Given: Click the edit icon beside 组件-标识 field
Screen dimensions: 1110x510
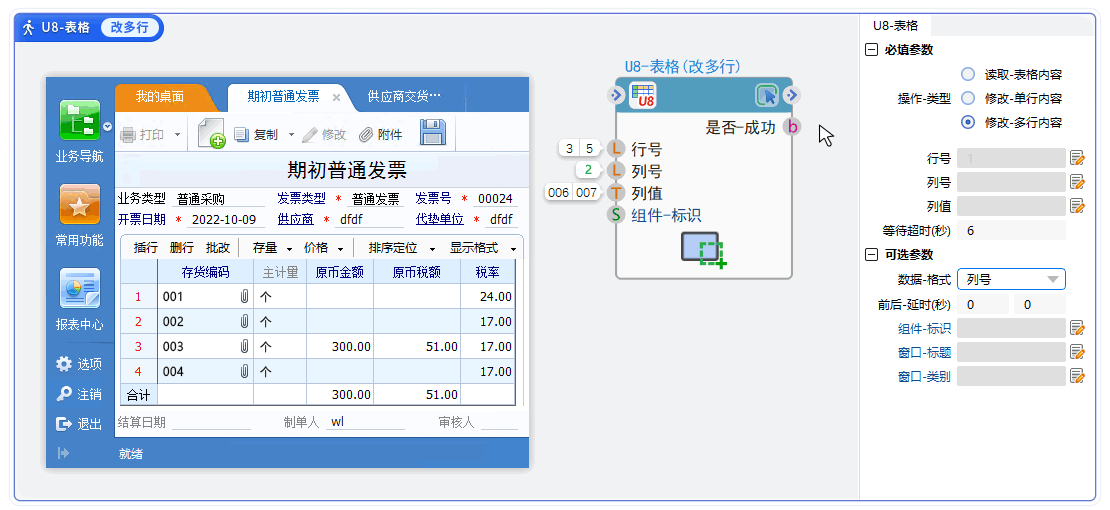Looking at the screenshot, I should pos(1077,327).
